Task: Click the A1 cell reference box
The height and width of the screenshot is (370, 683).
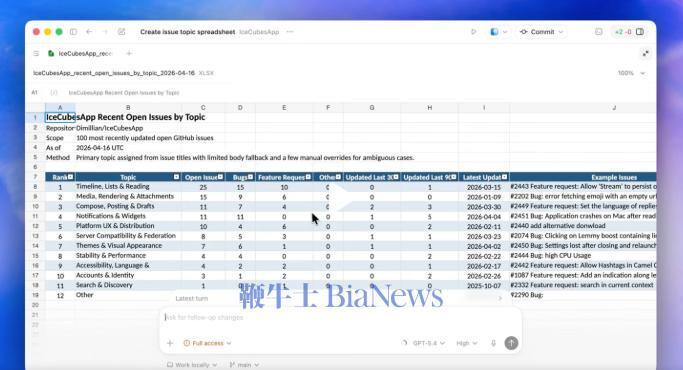Action: [34, 92]
